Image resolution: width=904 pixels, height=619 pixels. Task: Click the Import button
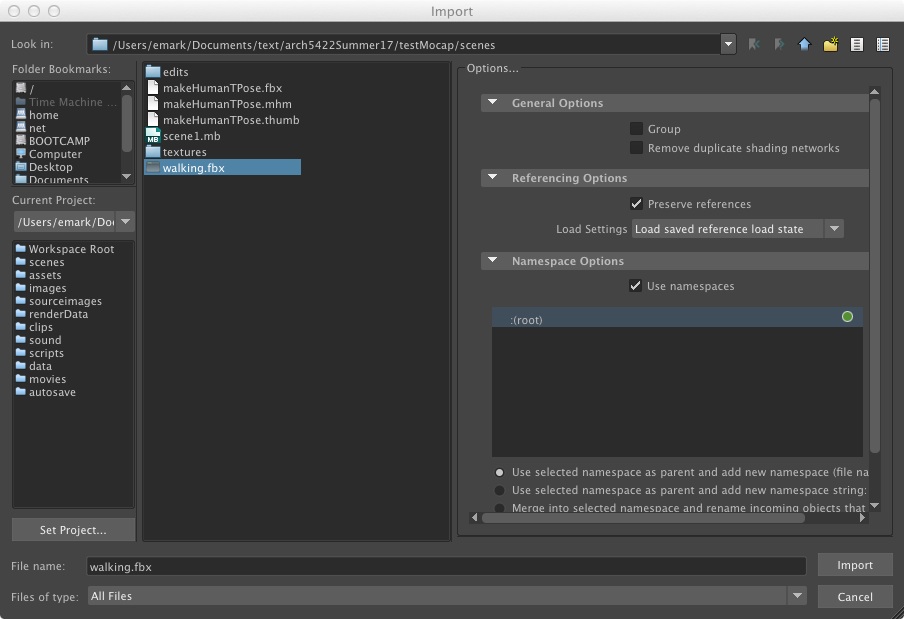tap(855, 565)
